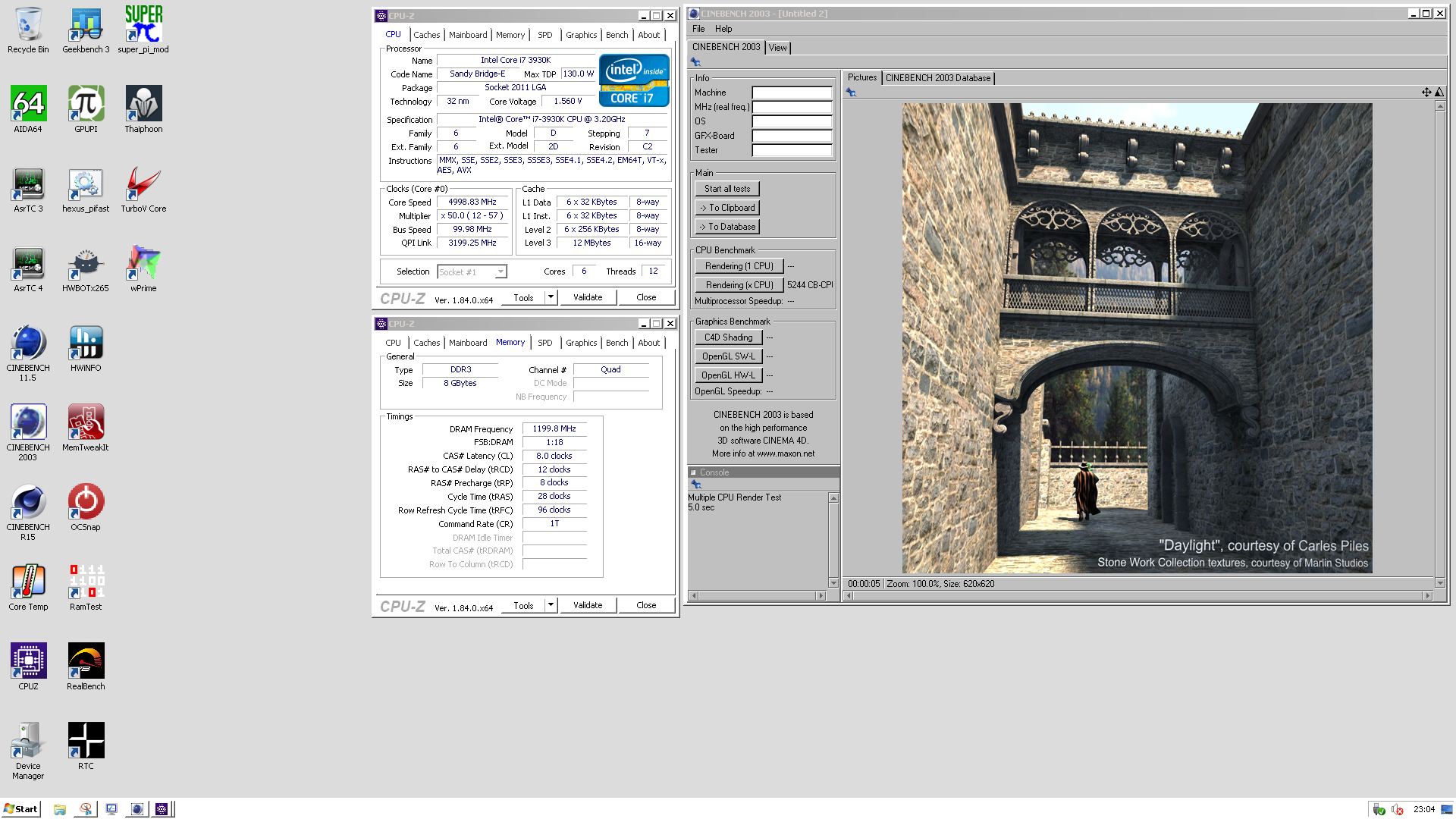Open HWBOTx265 desktop icon
Image resolution: width=1456 pixels, height=819 pixels.
tap(86, 269)
